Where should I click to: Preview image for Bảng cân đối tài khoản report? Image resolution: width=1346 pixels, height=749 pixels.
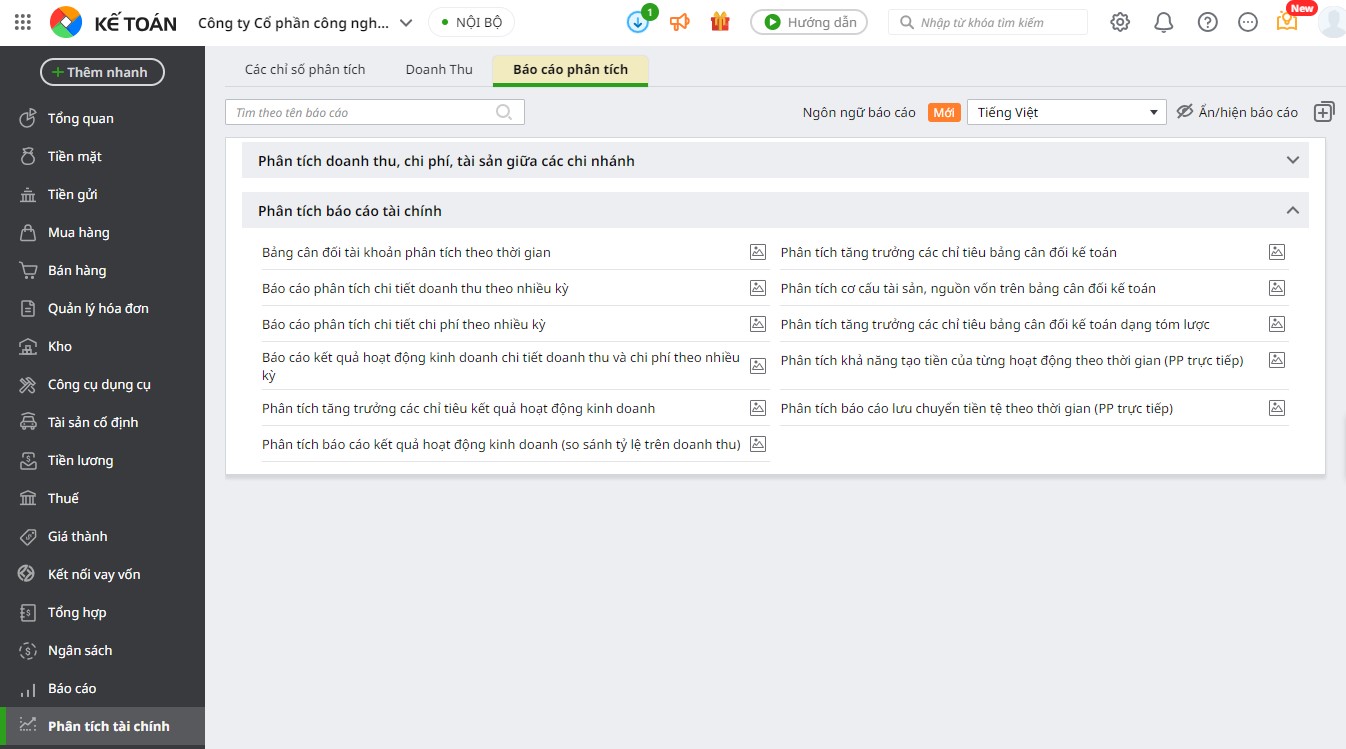(x=758, y=252)
